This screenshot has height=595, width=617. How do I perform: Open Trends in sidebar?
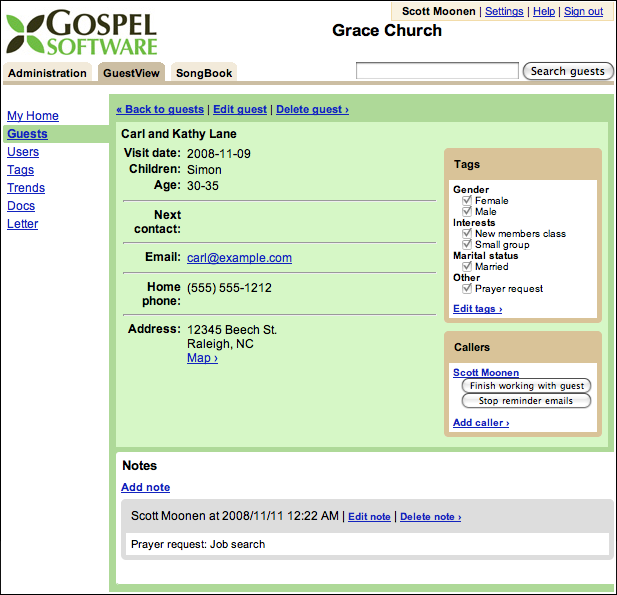pos(26,188)
